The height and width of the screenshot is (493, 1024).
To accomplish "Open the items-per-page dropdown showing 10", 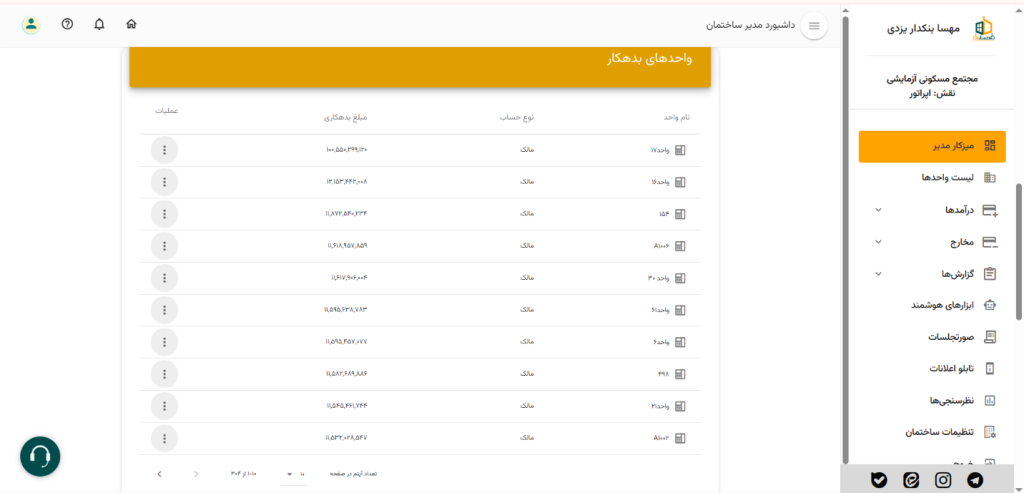I will (x=295, y=474).
